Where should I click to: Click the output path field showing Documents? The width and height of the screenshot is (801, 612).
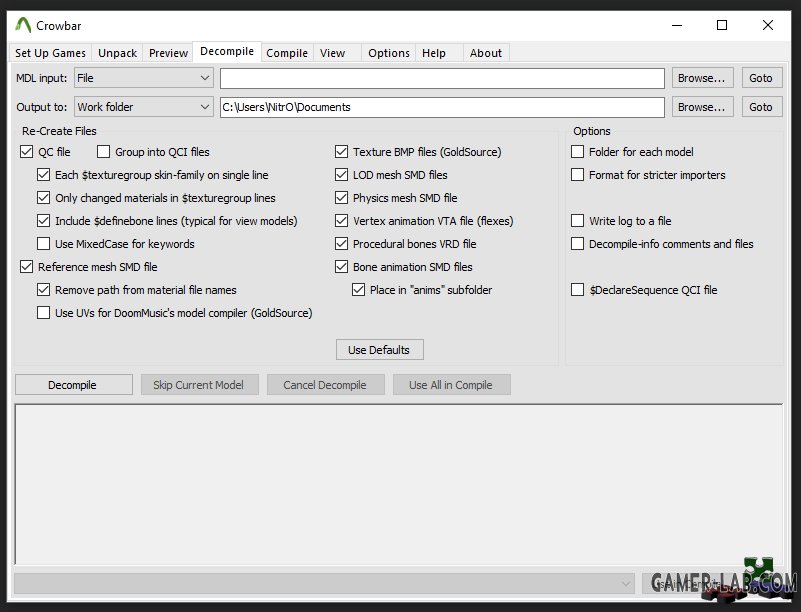(x=442, y=107)
